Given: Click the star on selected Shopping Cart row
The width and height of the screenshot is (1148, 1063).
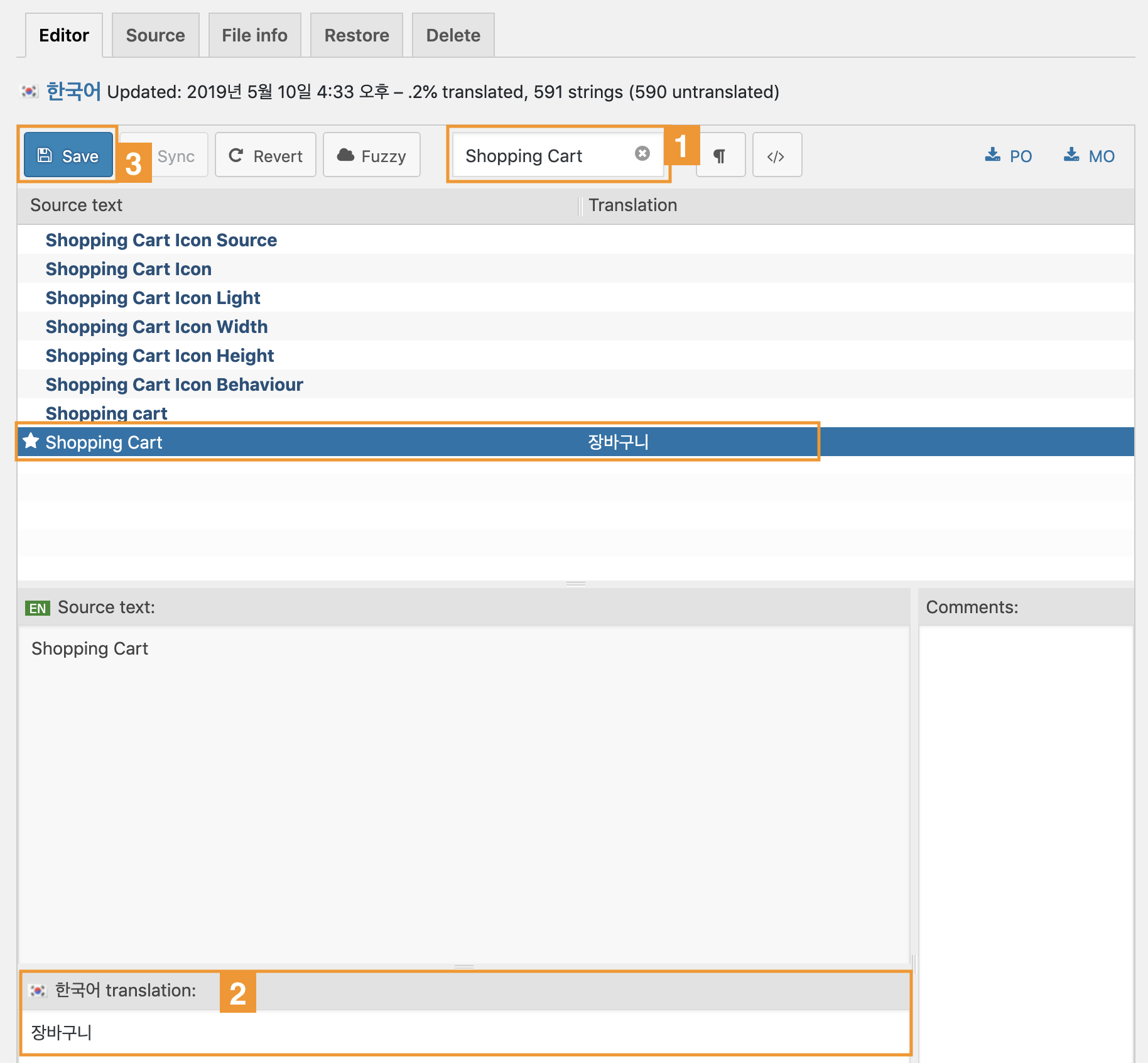Looking at the screenshot, I should pos(31,442).
